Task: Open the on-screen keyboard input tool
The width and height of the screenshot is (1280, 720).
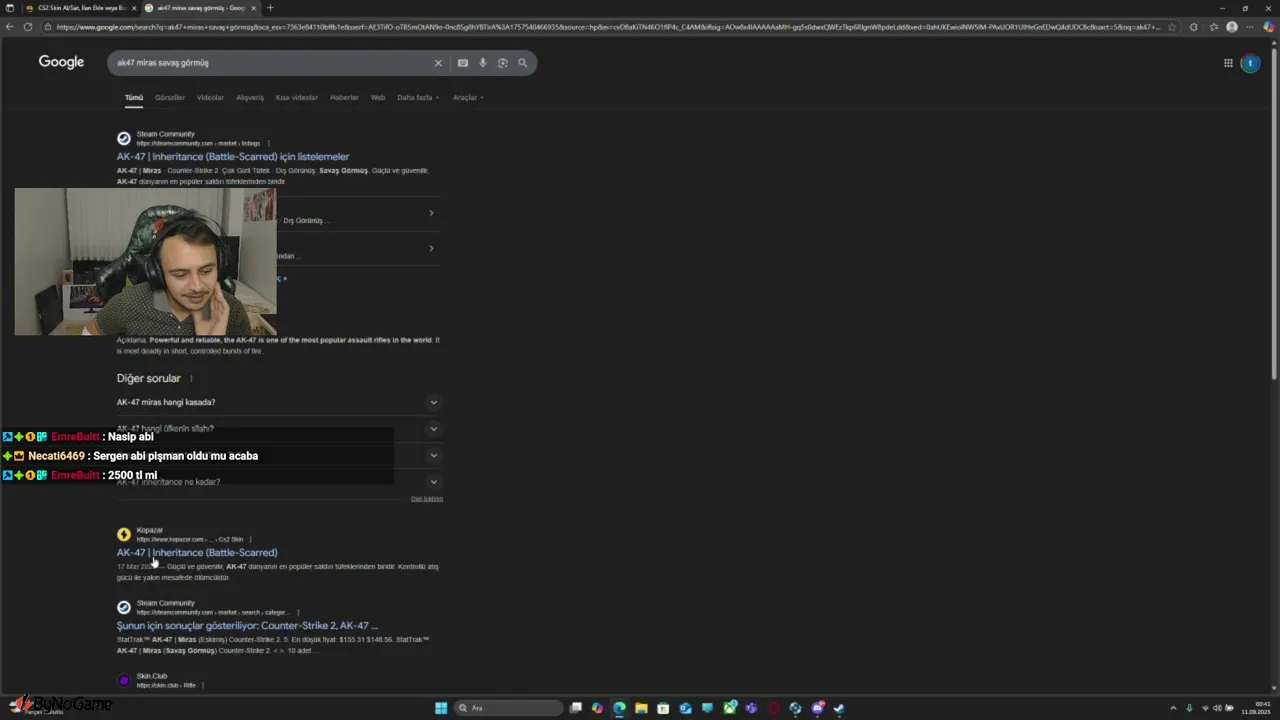Action: (x=462, y=63)
